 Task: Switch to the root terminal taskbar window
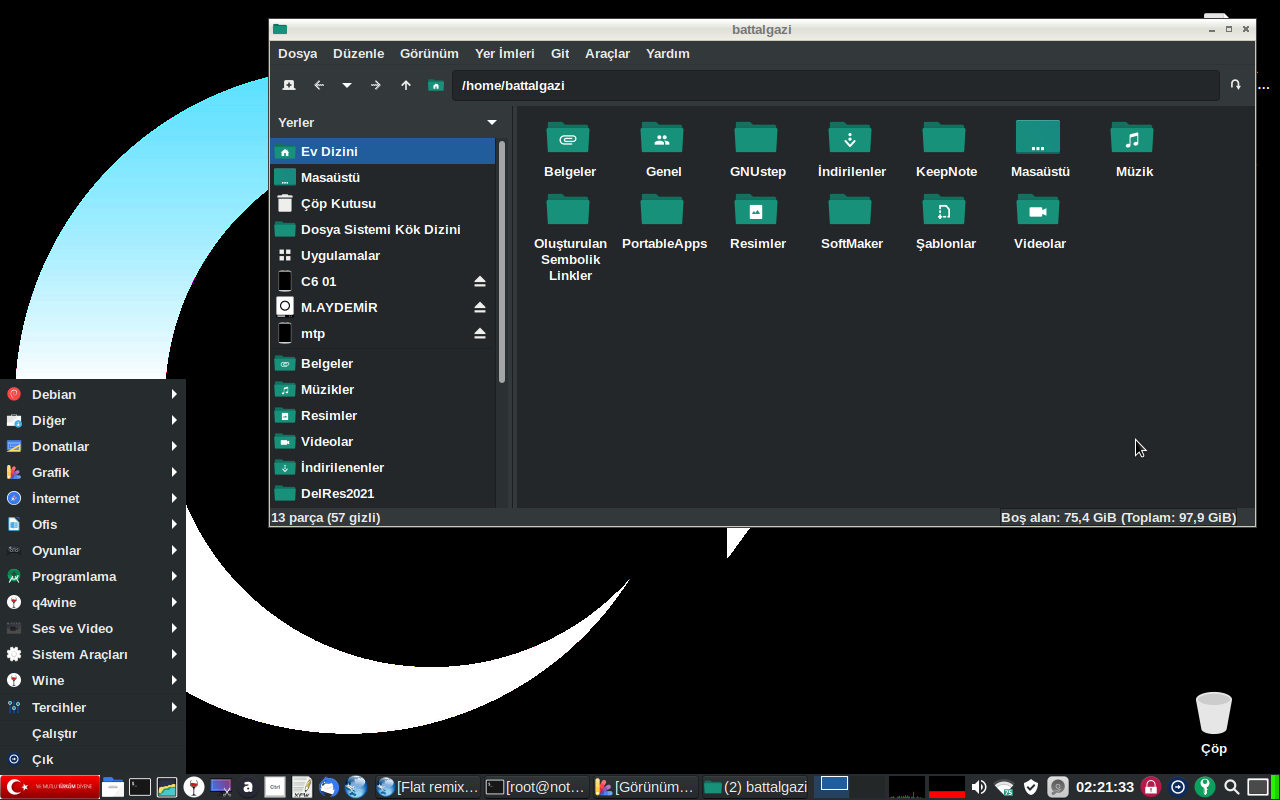pos(536,787)
